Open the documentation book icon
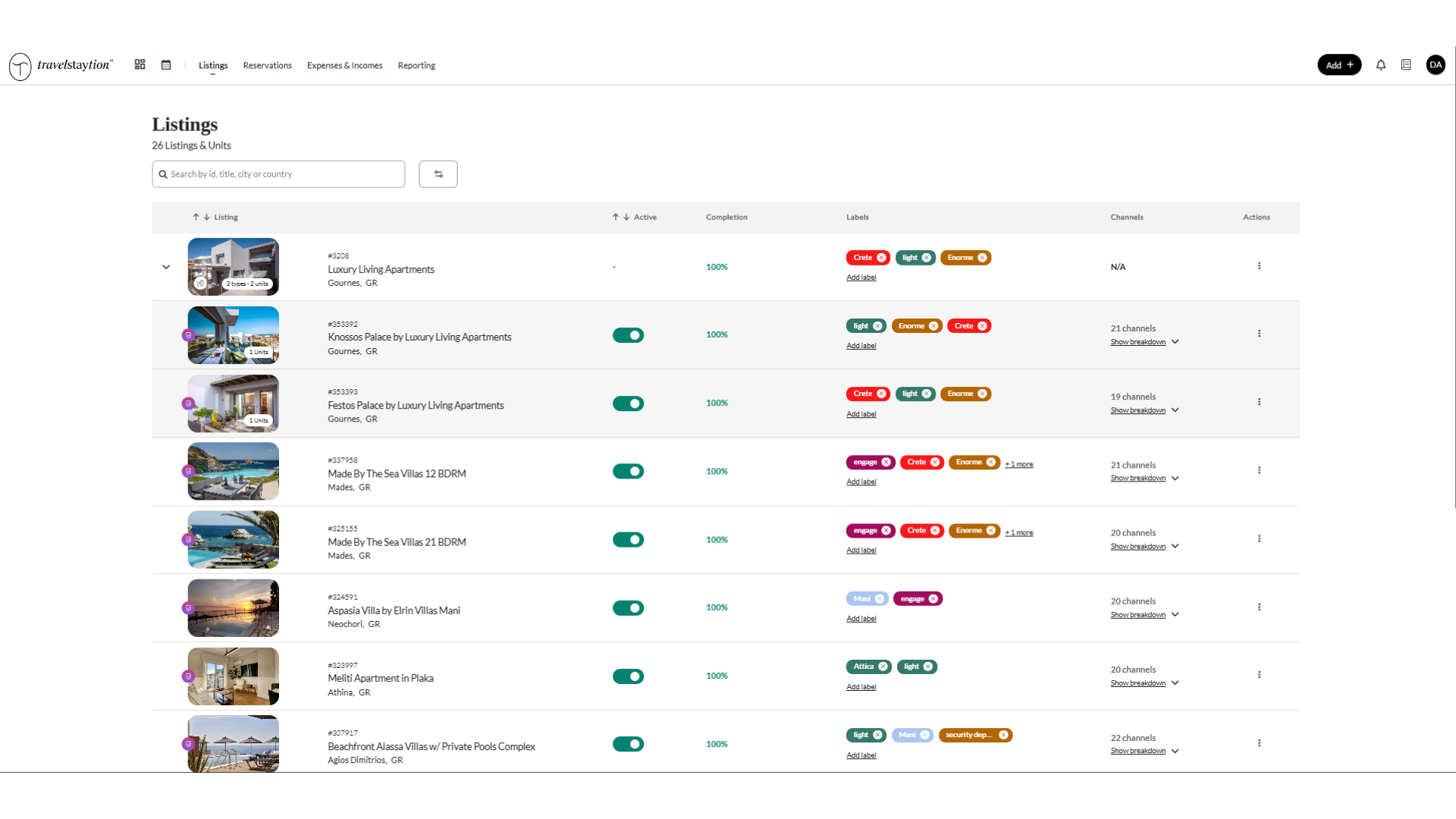The width and height of the screenshot is (1456, 819). (x=1406, y=65)
